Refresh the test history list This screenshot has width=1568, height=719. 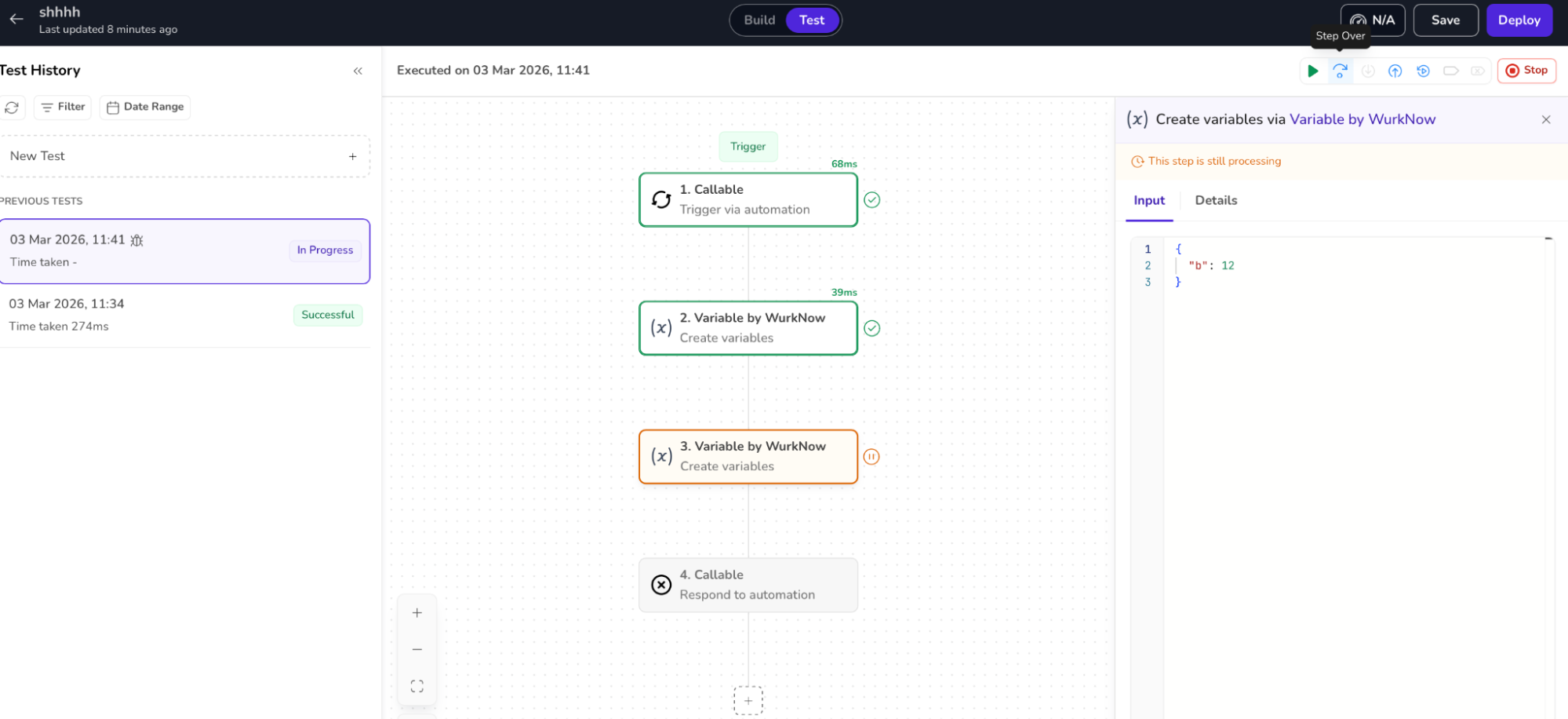coord(12,107)
